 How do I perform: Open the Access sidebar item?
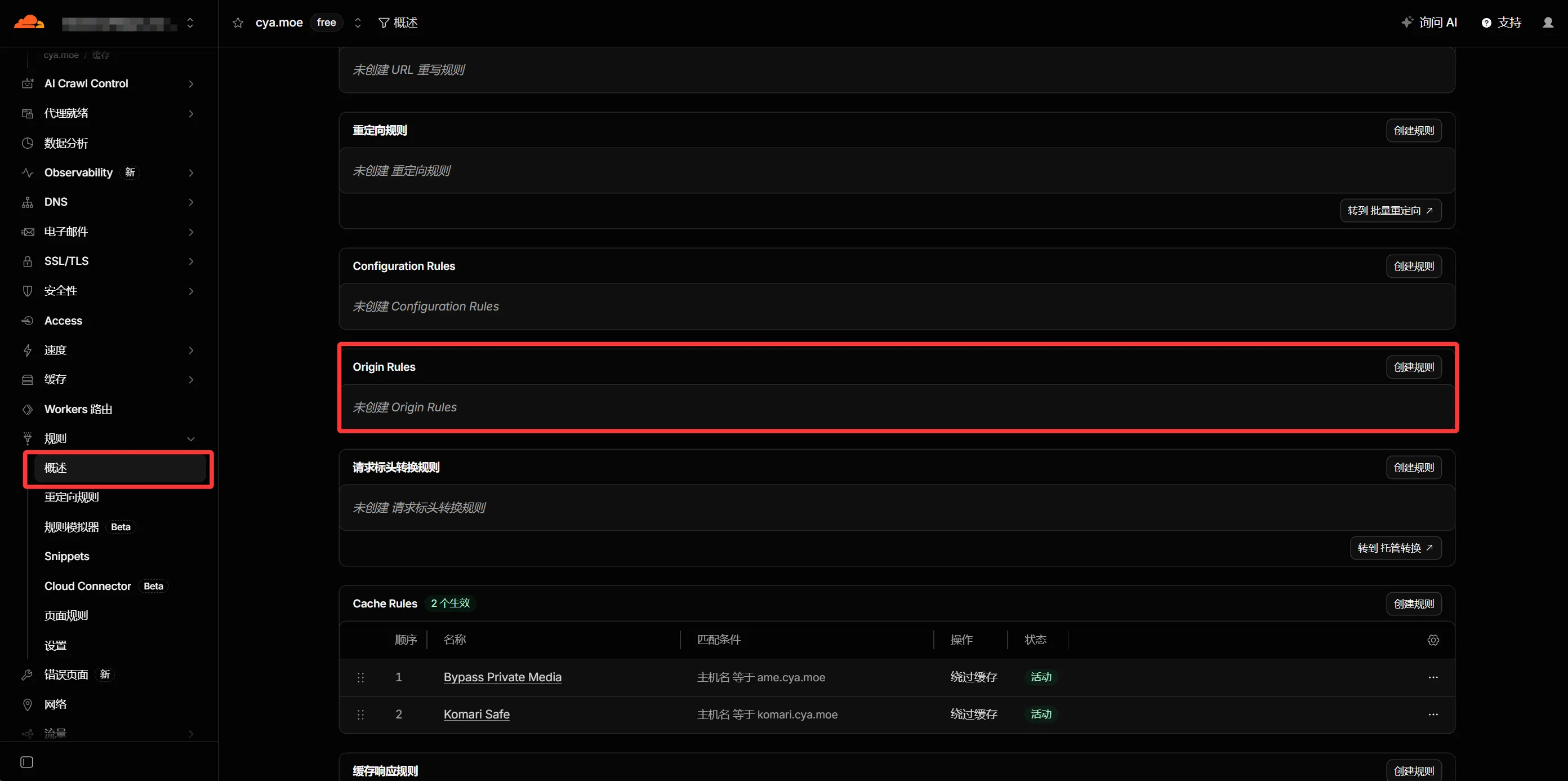tap(63, 321)
